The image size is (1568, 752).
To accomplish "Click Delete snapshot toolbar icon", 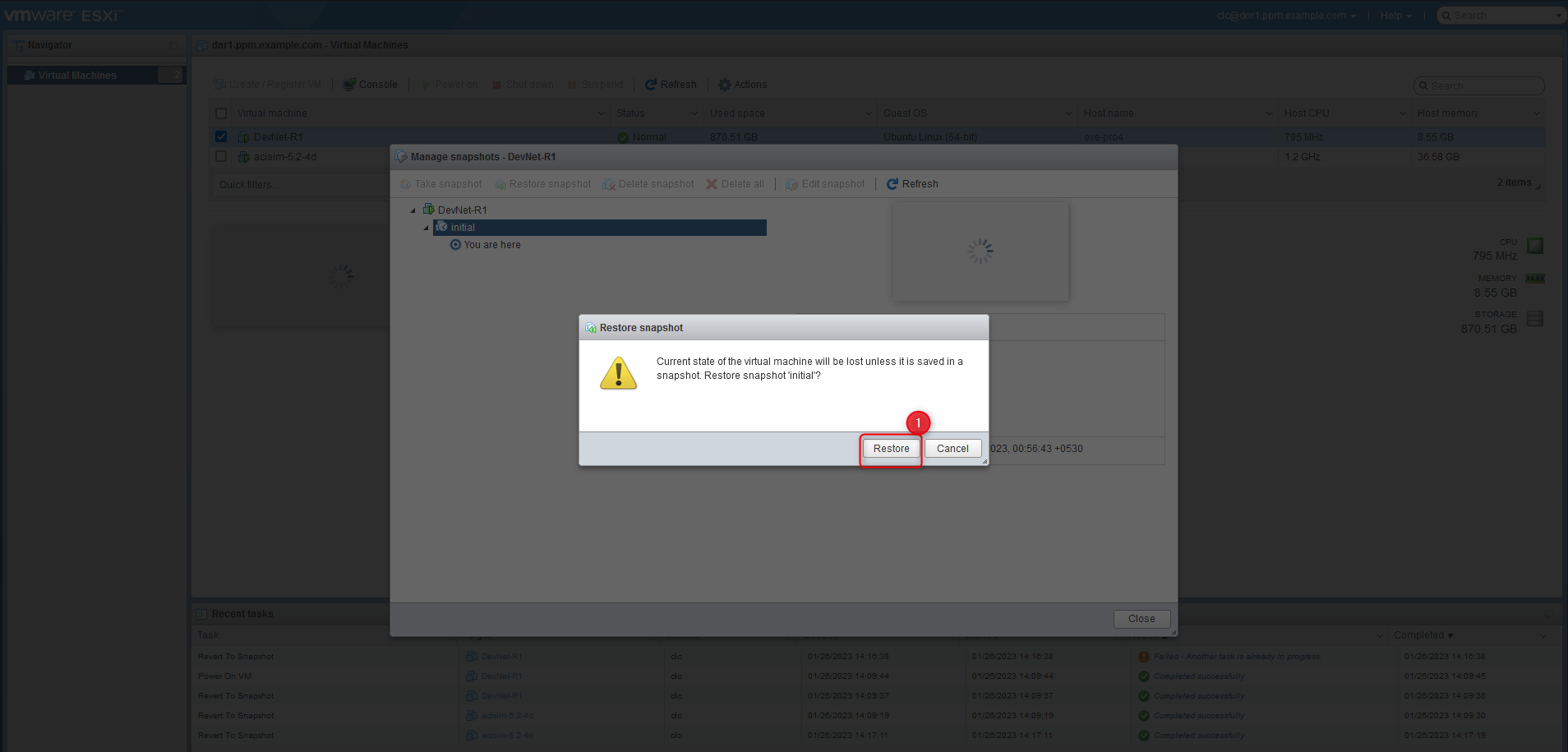I will pos(609,184).
